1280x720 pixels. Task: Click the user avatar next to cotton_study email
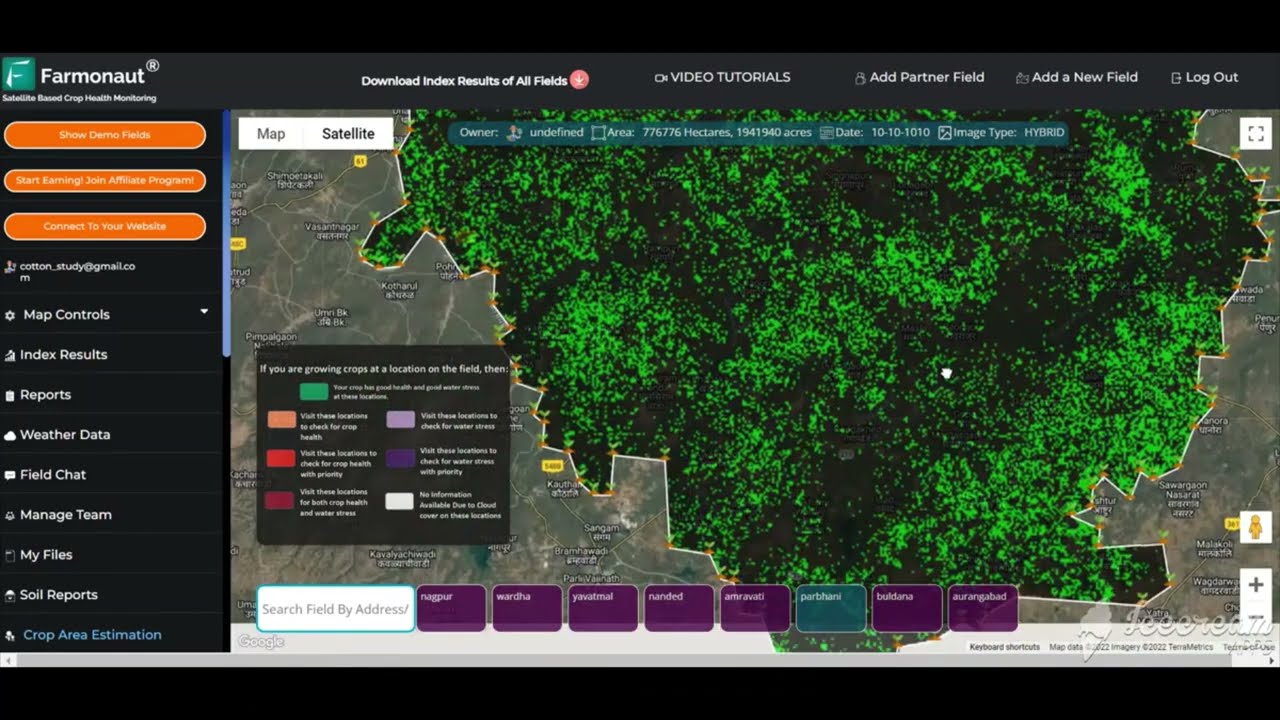[10, 267]
